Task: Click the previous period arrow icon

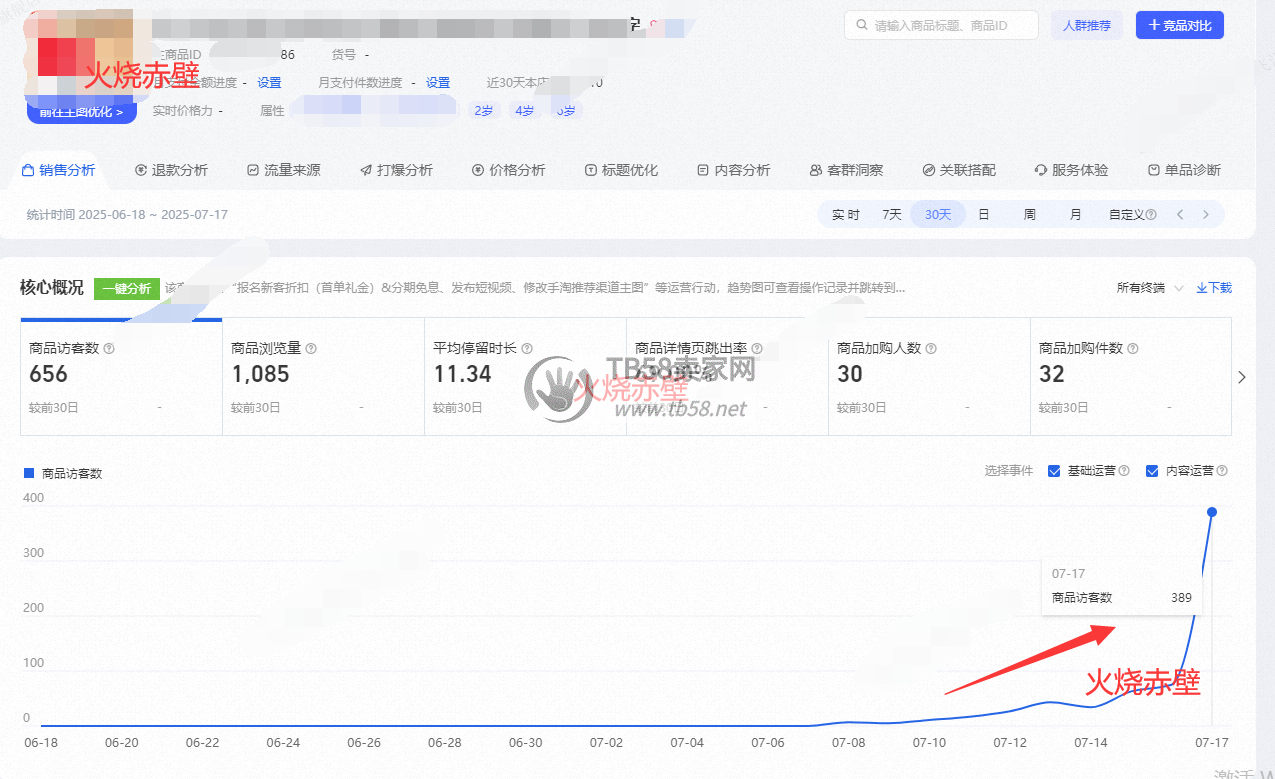Action: [x=1181, y=214]
